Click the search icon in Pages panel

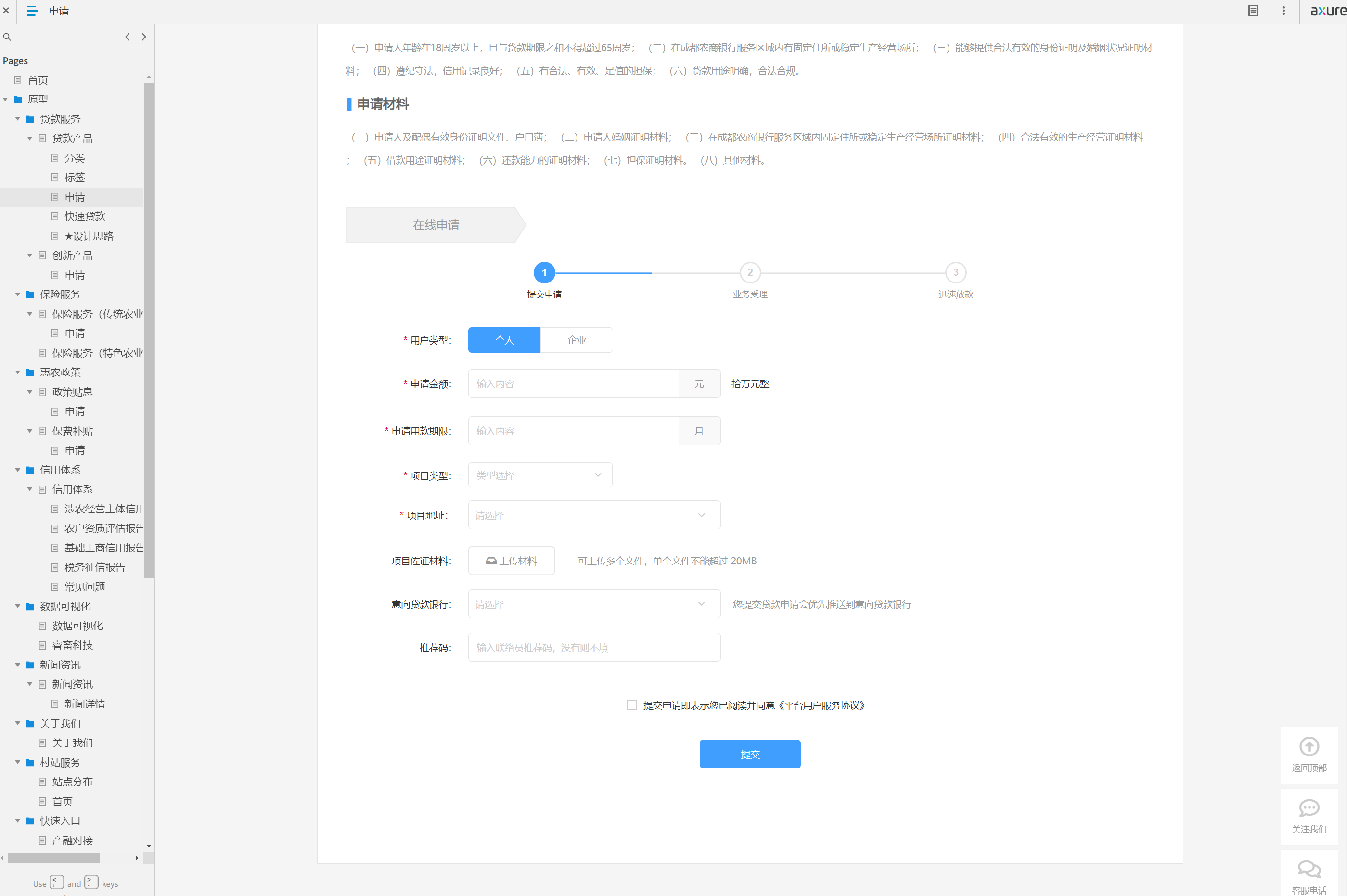pos(7,37)
